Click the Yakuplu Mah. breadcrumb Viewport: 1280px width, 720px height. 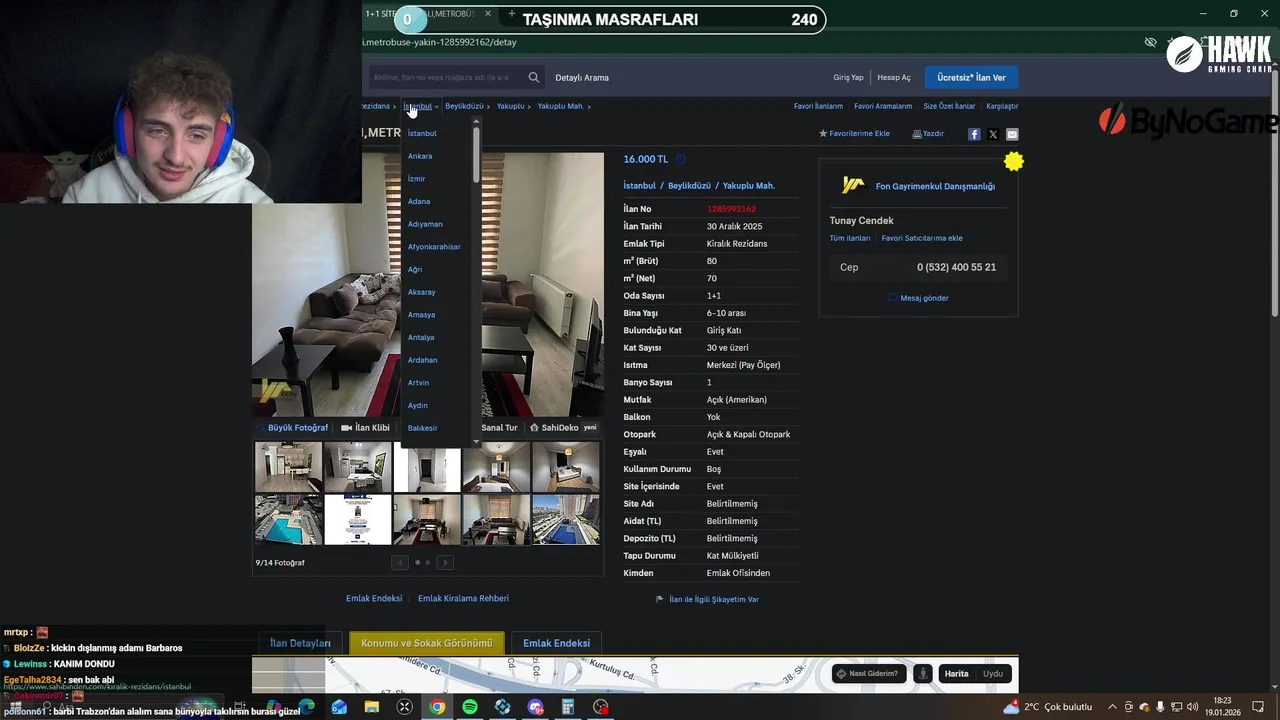560,106
